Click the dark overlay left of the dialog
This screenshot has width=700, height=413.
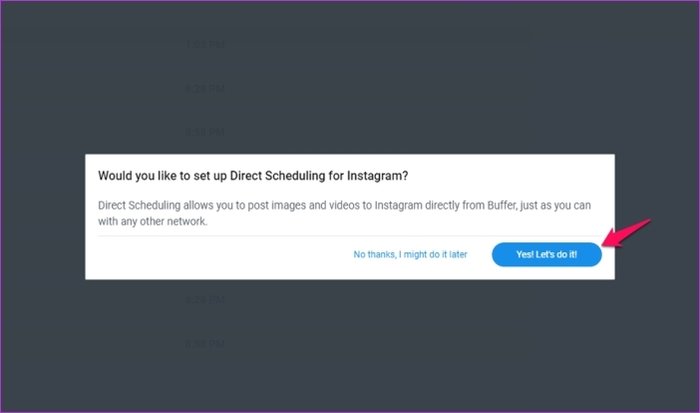click(x=42, y=215)
